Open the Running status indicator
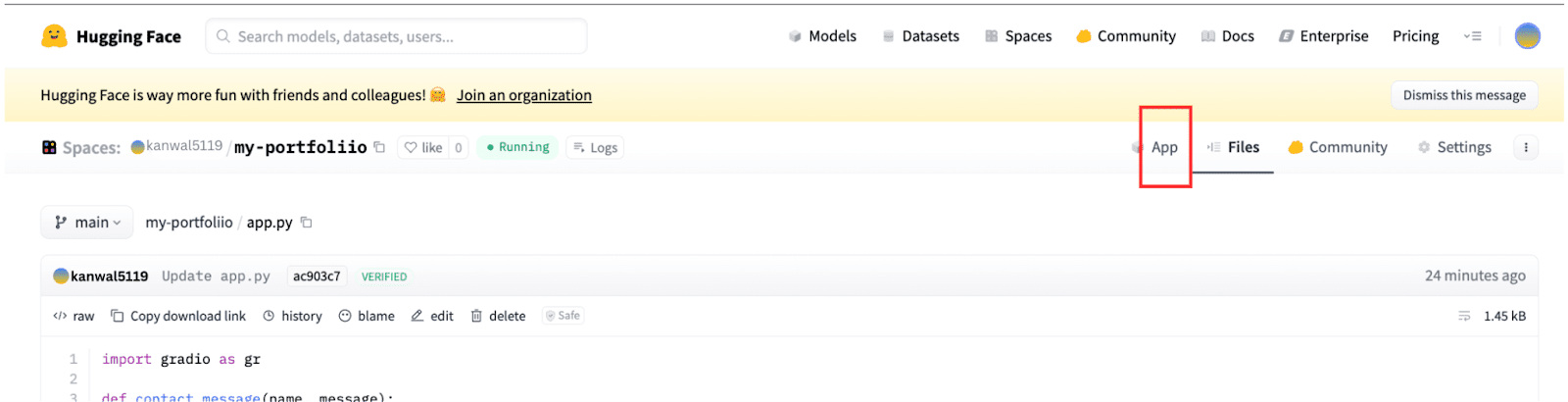 click(517, 147)
